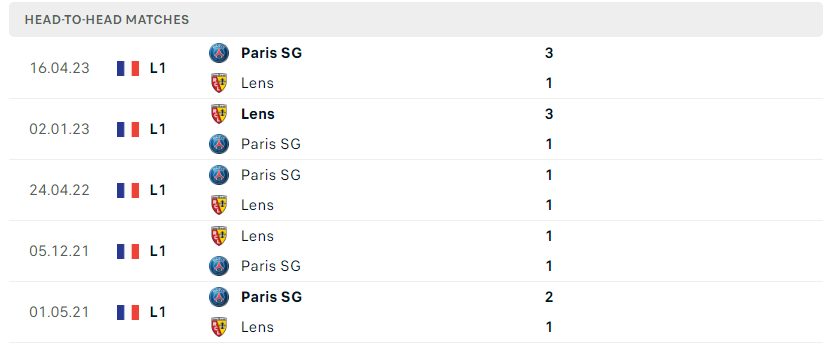832x362 pixels.
Task: Open bold Lens team name on 02.01.23
Action: pyautogui.click(x=257, y=114)
